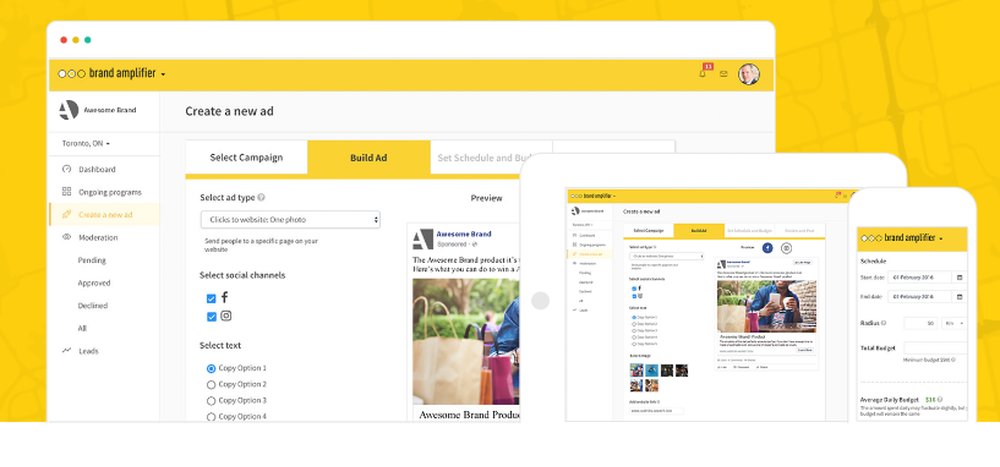
Task: Open the Set Schedule and Budget tab on tablet
Action: coord(749,230)
